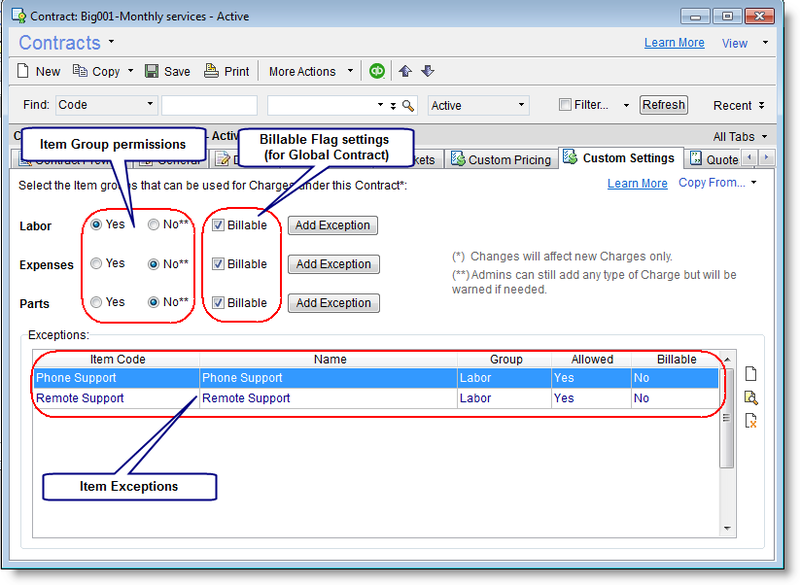The width and height of the screenshot is (800, 585).
Task: Uncheck the Billable checkbox for Labor
Action: 216,225
